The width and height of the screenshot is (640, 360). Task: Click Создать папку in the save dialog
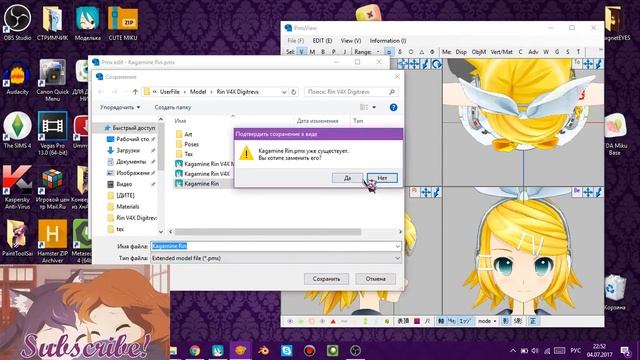[173, 107]
